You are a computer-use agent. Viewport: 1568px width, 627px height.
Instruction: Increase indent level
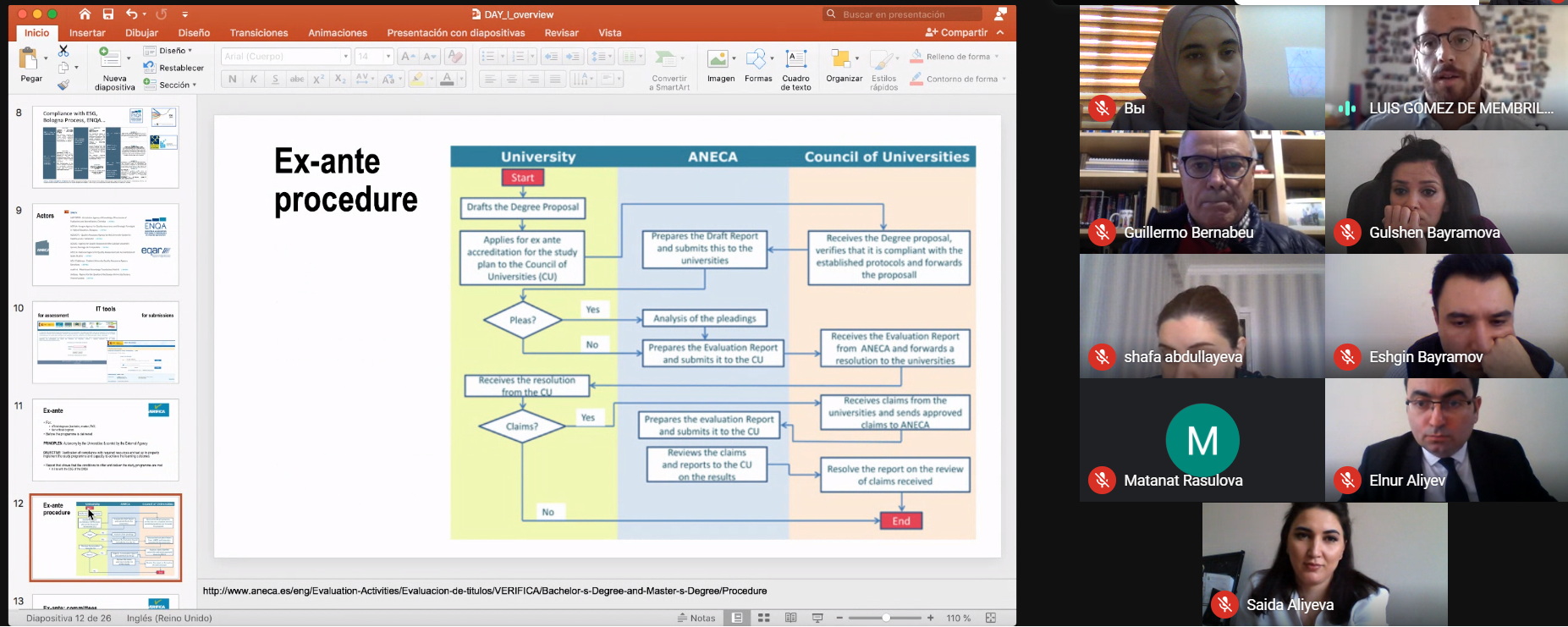pos(573,57)
